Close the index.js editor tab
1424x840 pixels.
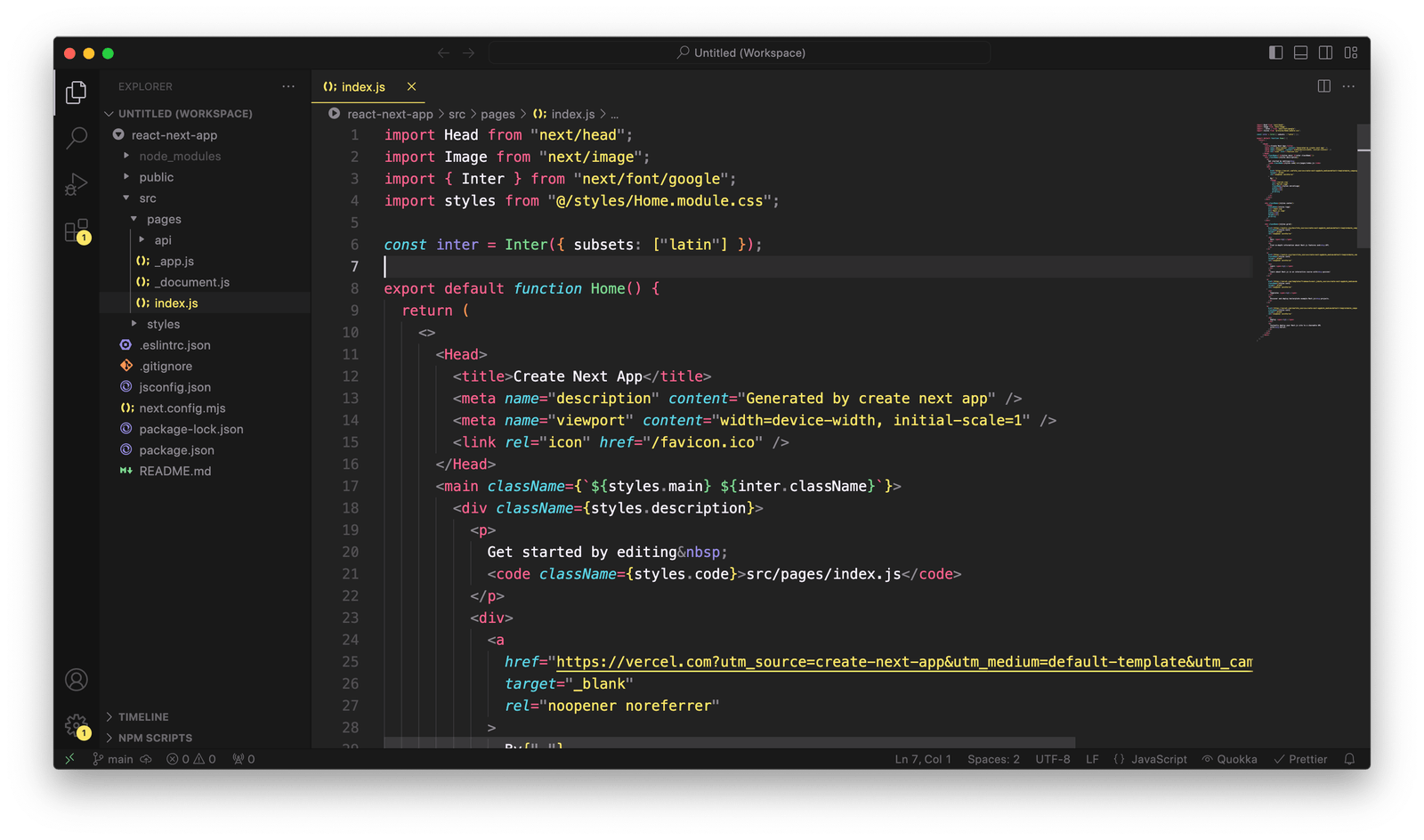[x=411, y=86]
